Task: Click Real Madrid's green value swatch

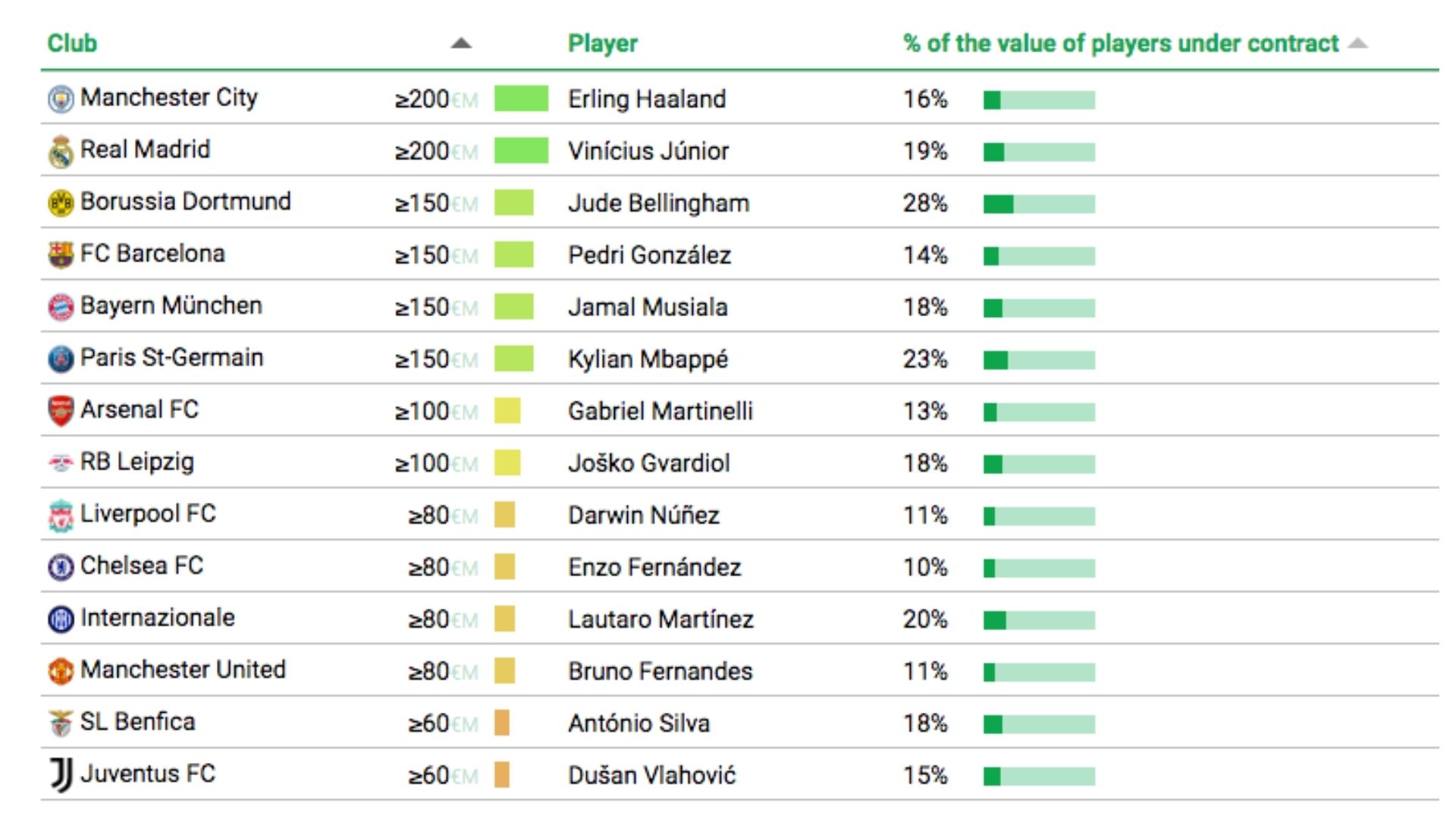Action: (x=521, y=151)
